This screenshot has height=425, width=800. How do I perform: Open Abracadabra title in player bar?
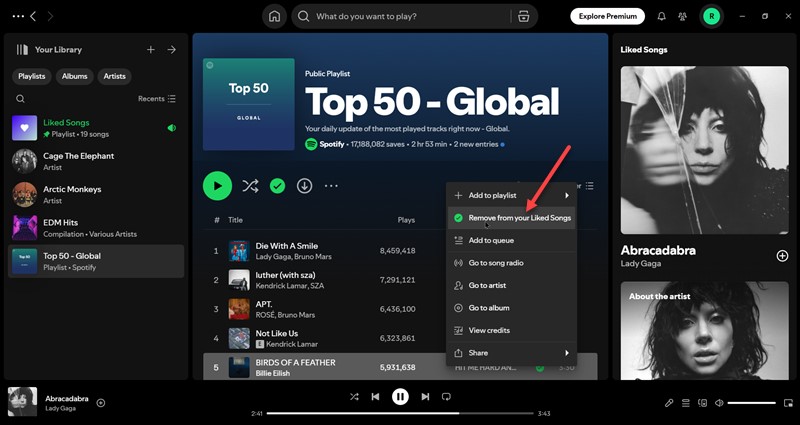[67, 398]
